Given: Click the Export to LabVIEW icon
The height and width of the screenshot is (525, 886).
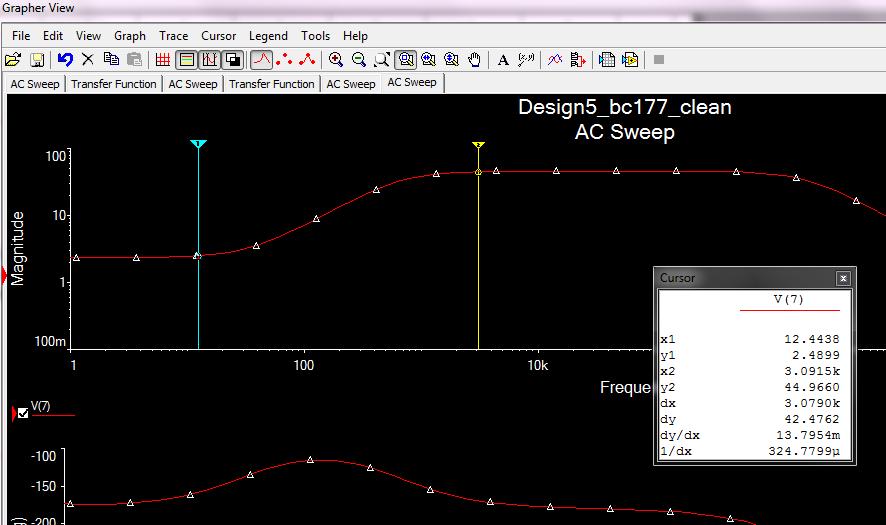Looking at the screenshot, I should click(x=630, y=59).
